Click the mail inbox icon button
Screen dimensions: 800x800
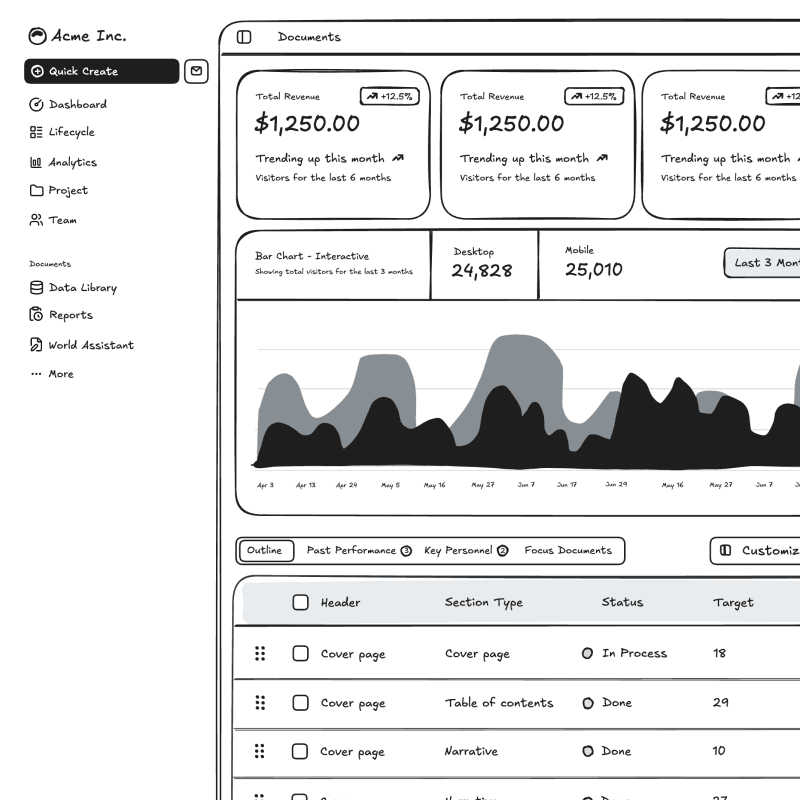point(196,71)
